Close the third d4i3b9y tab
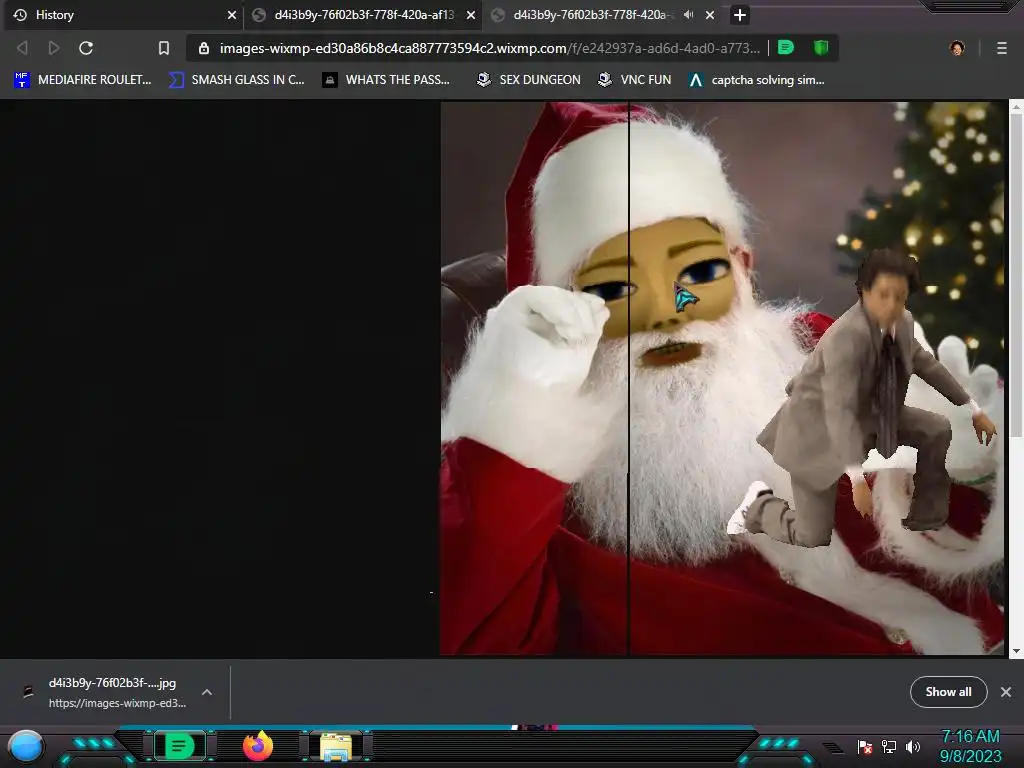Image resolution: width=1024 pixels, height=768 pixels. pyautogui.click(x=710, y=15)
